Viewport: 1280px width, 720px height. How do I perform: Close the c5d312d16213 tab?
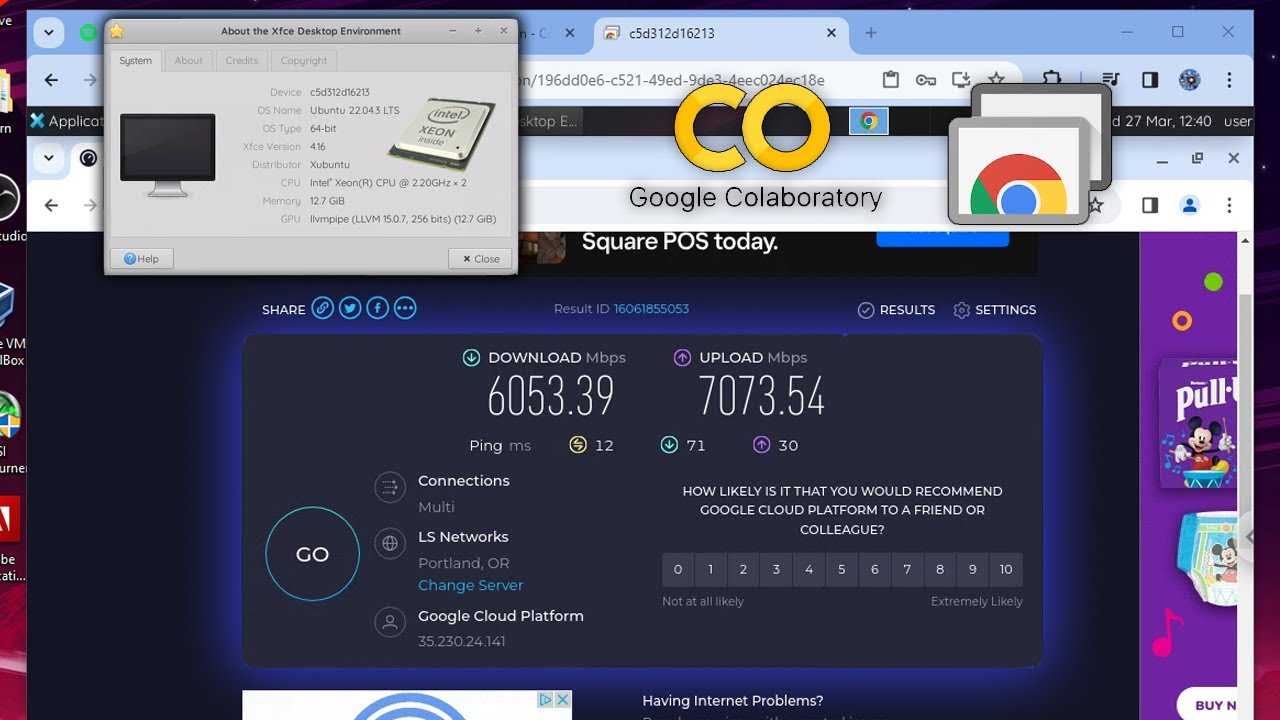coord(831,33)
